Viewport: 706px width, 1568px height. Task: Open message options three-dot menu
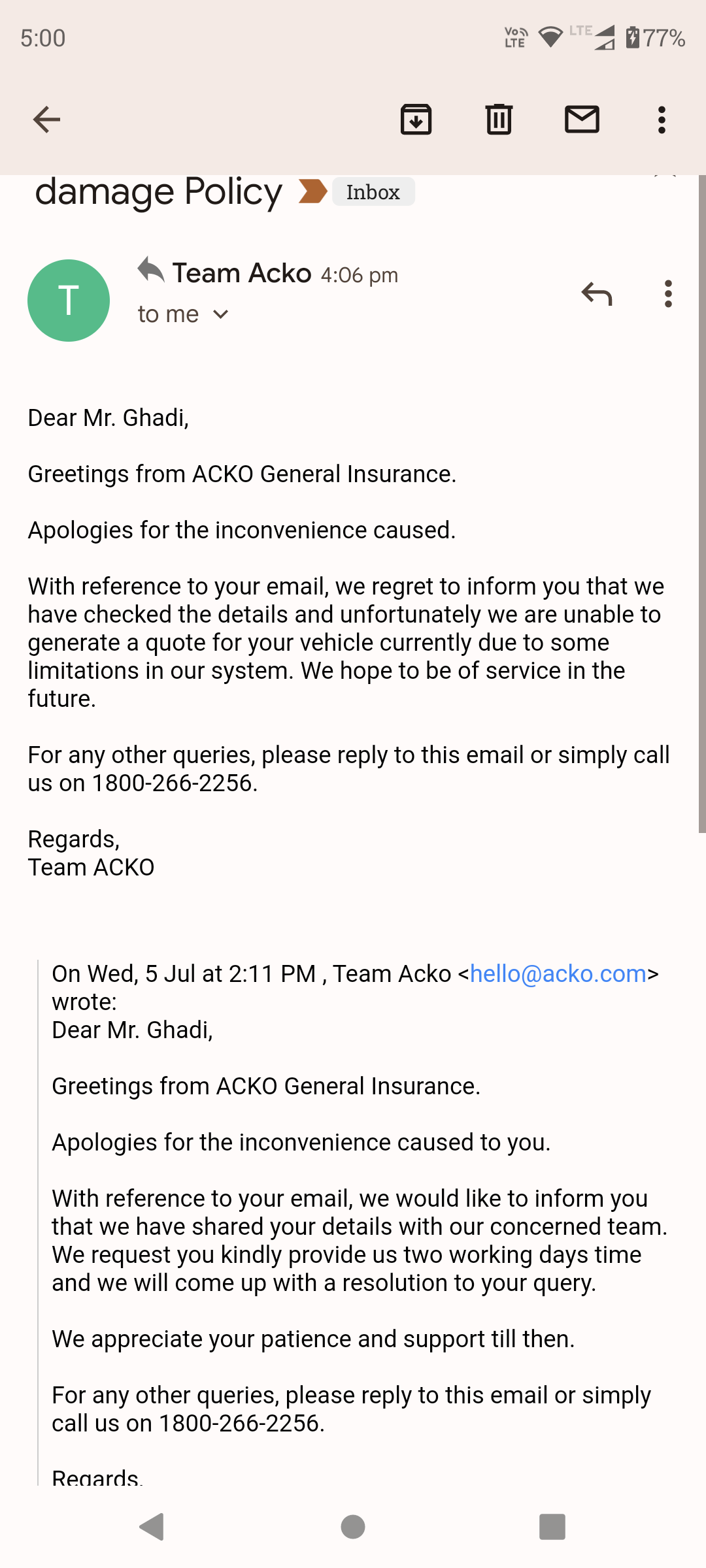click(x=667, y=294)
